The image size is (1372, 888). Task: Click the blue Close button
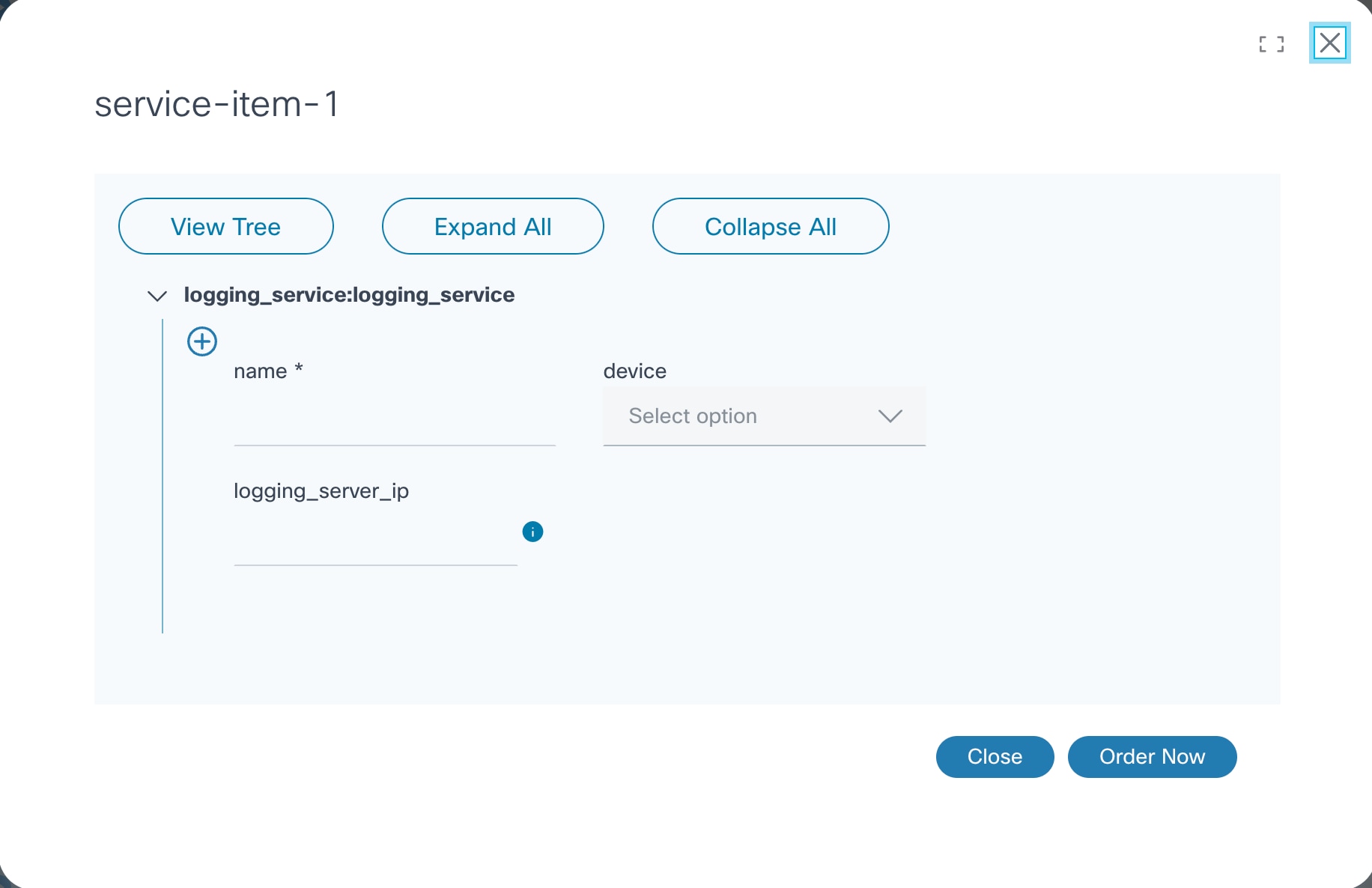pyautogui.click(x=995, y=756)
